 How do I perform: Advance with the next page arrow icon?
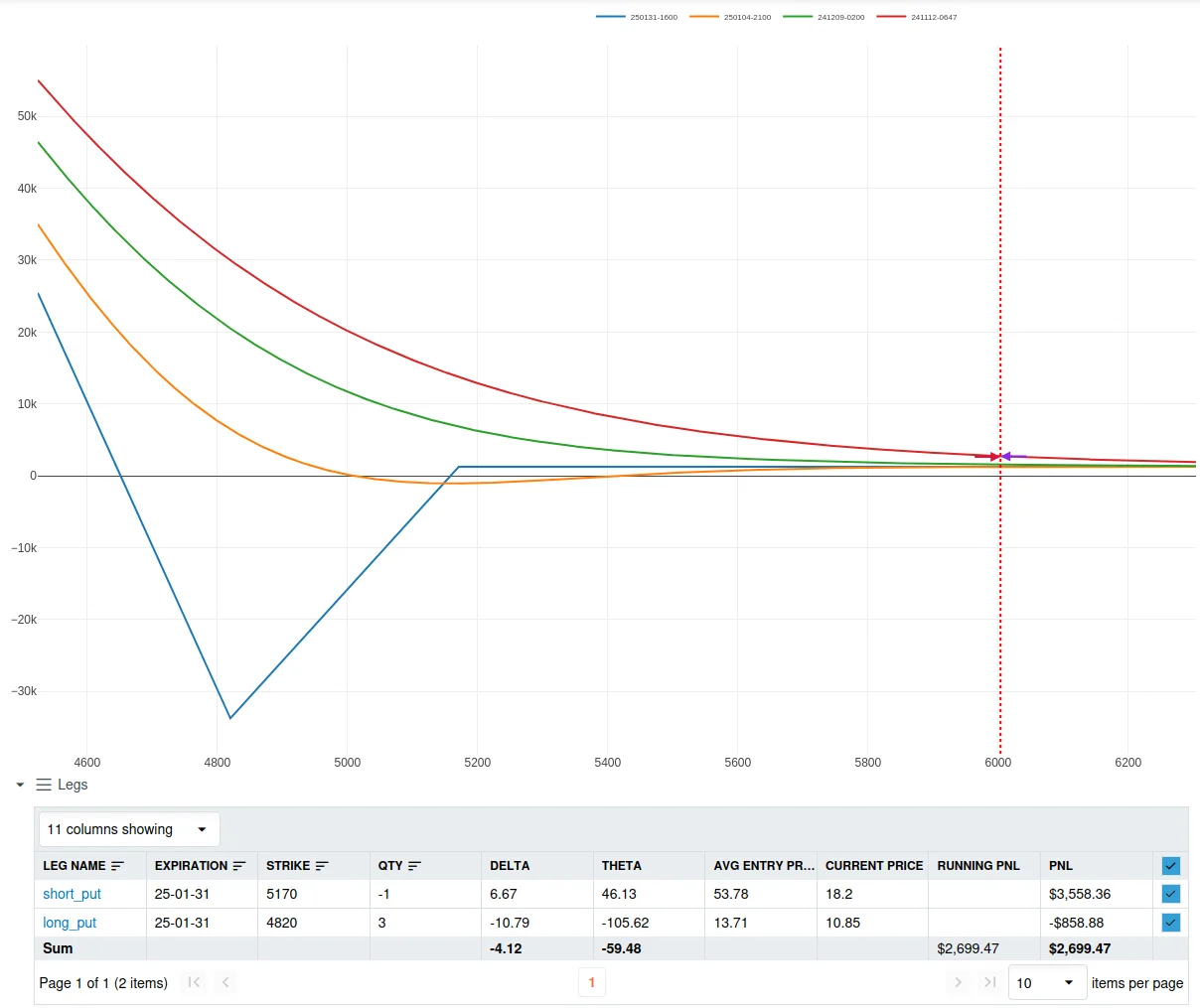(x=958, y=982)
